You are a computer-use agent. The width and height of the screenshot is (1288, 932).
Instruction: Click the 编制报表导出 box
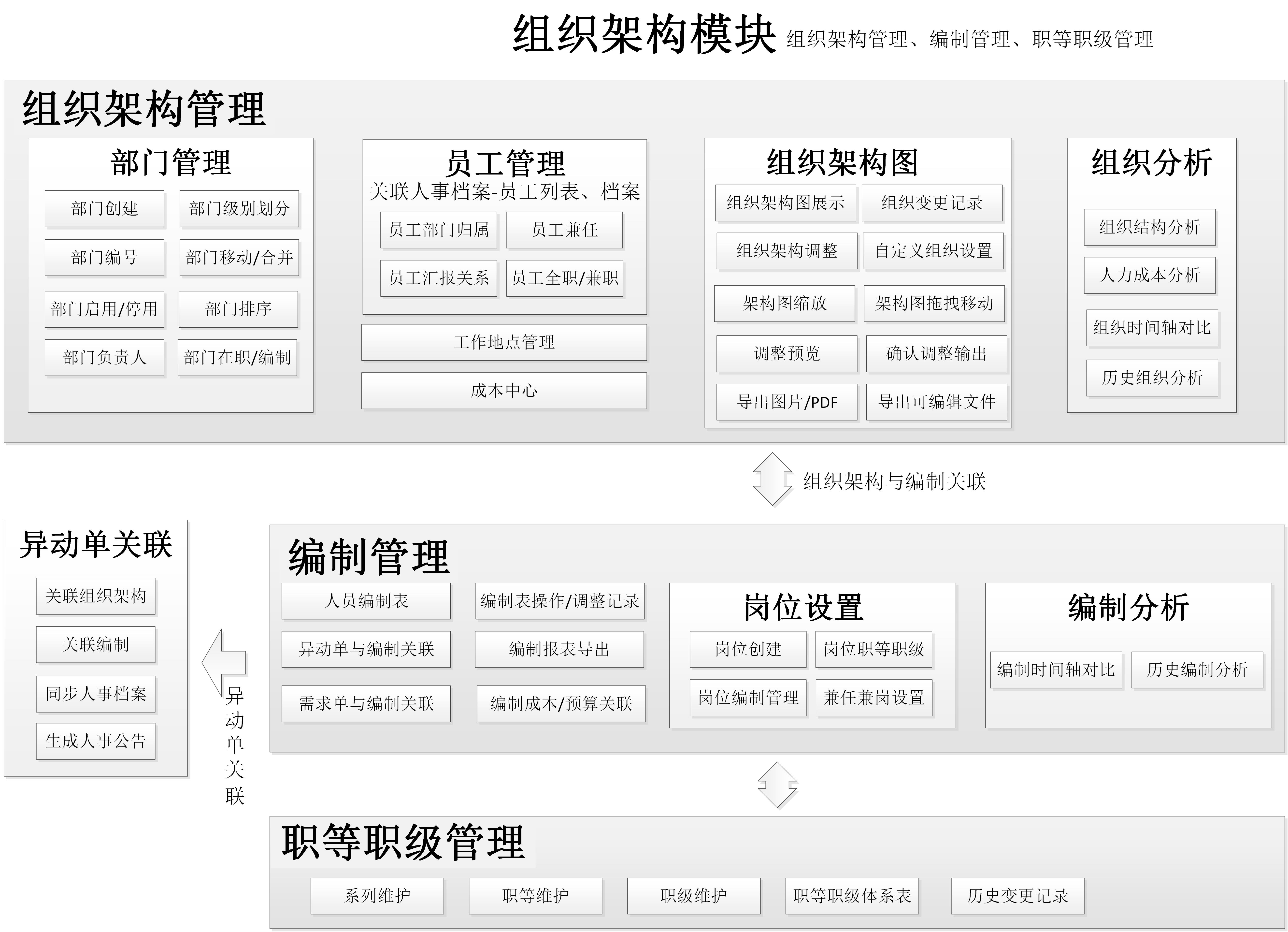(x=559, y=649)
